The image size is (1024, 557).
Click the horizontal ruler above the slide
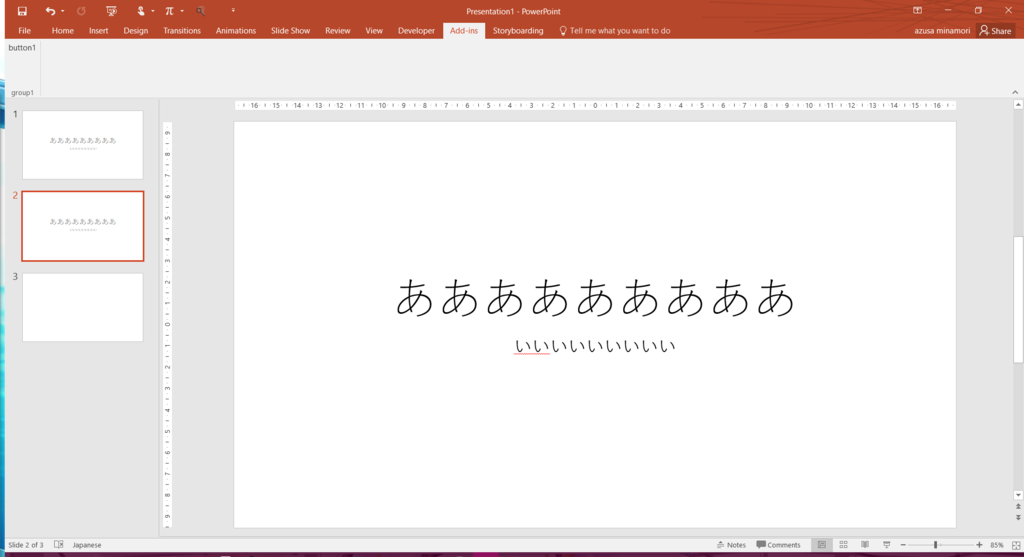pyautogui.click(x=595, y=105)
